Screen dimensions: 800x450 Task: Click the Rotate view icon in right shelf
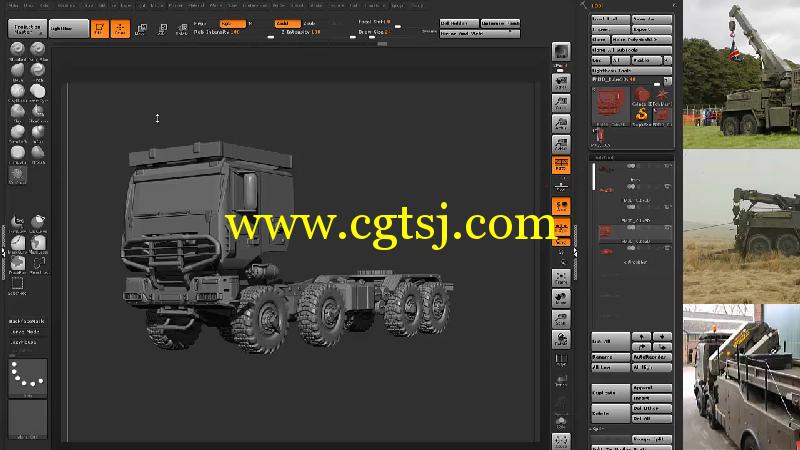coord(561,339)
